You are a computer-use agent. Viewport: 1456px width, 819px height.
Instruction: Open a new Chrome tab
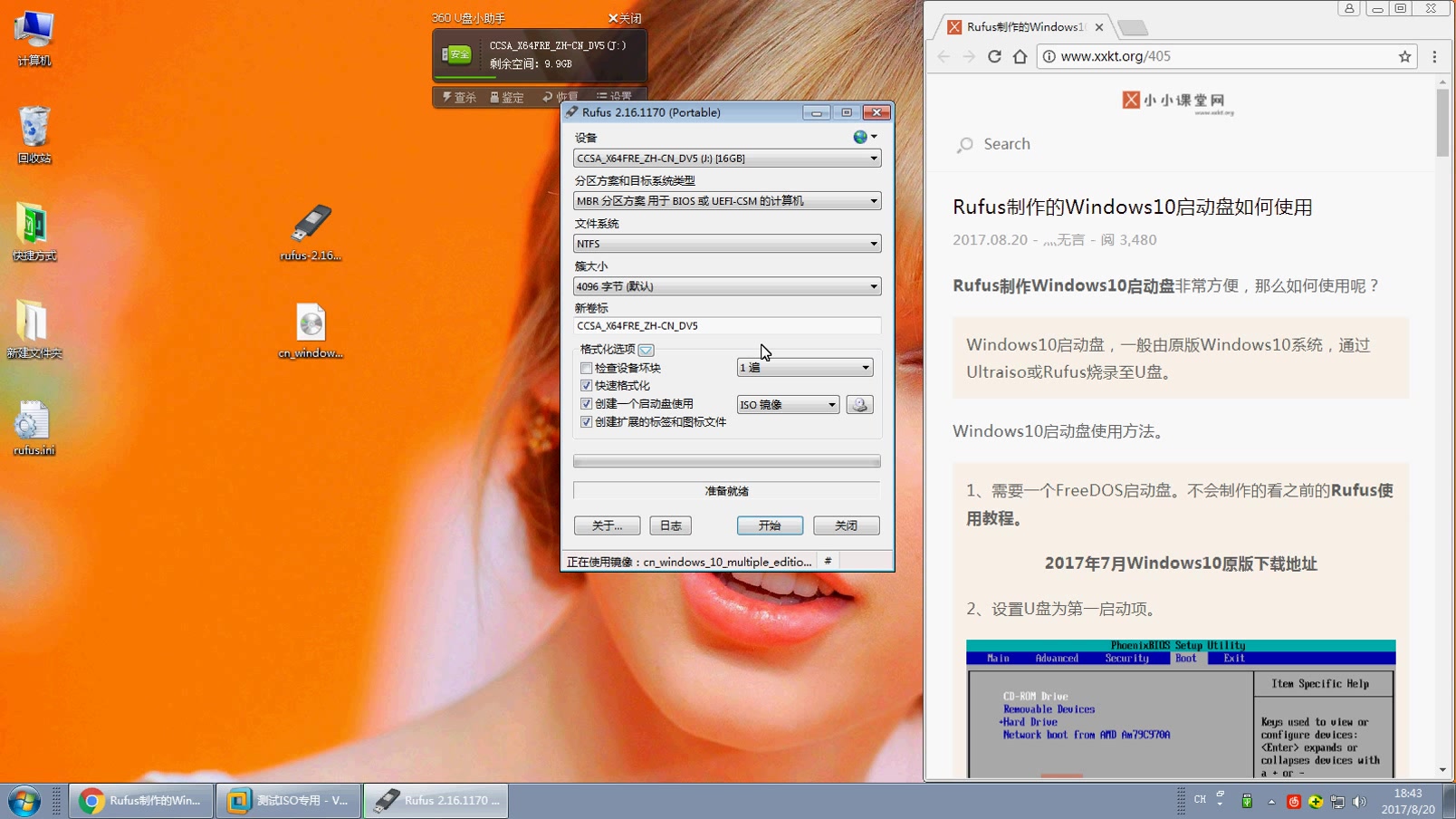[x=1132, y=28]
